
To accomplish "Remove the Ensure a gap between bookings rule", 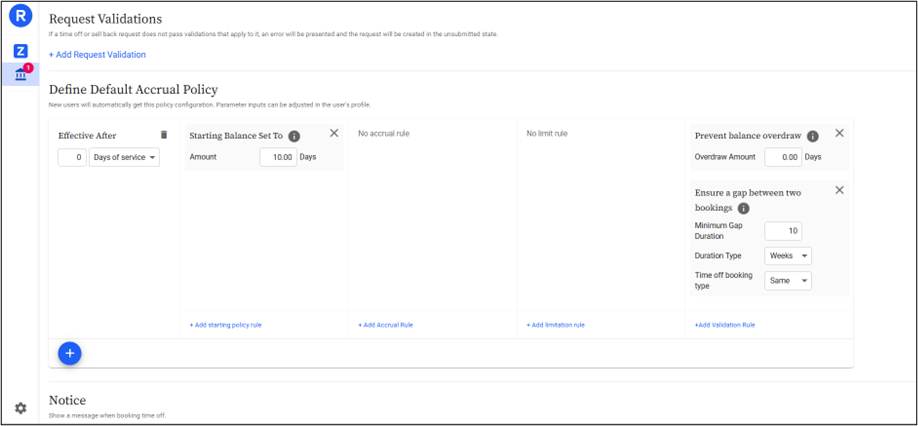I will (x=839, y=190).
